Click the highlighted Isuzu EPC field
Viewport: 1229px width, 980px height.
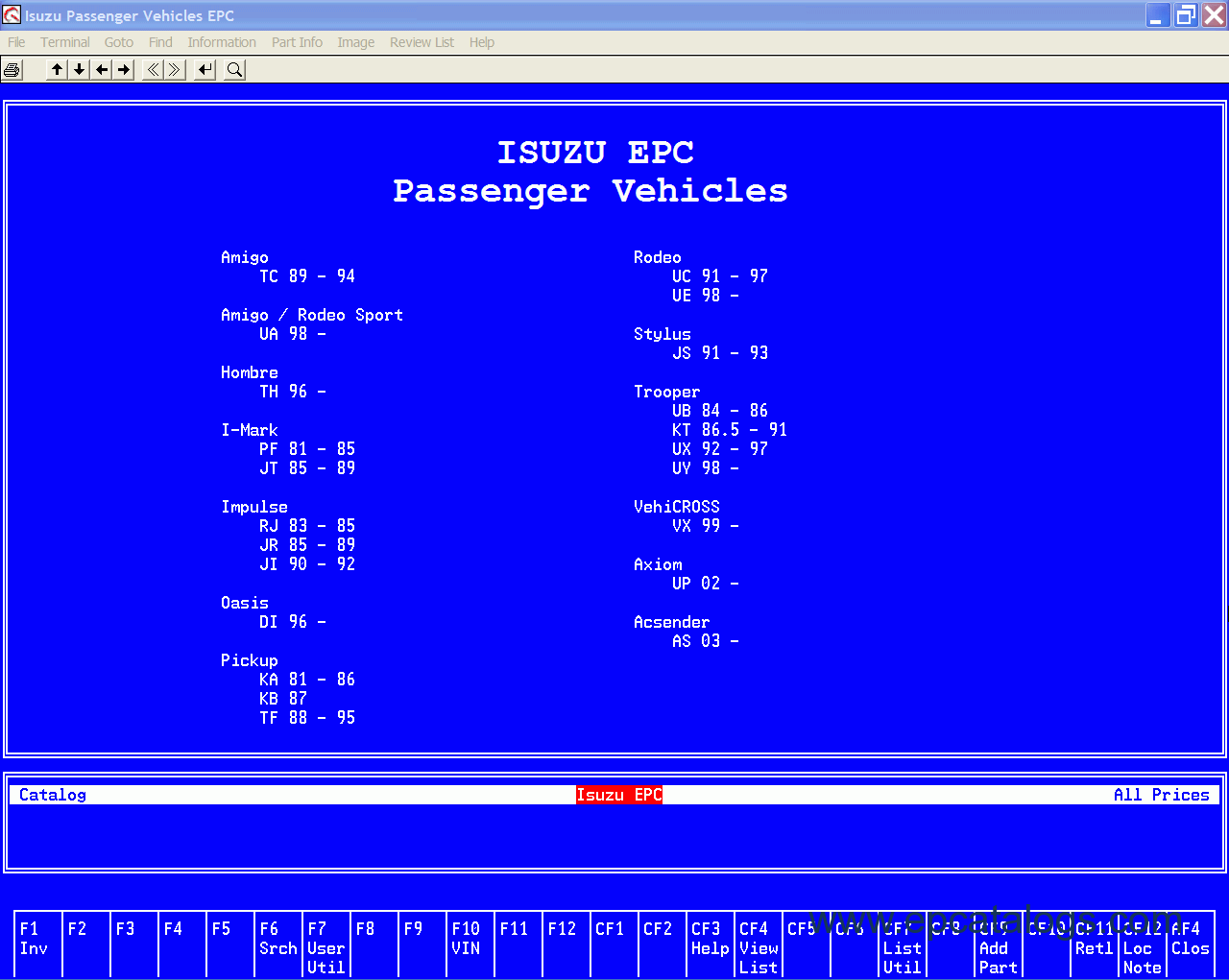(x=619, y=795)
